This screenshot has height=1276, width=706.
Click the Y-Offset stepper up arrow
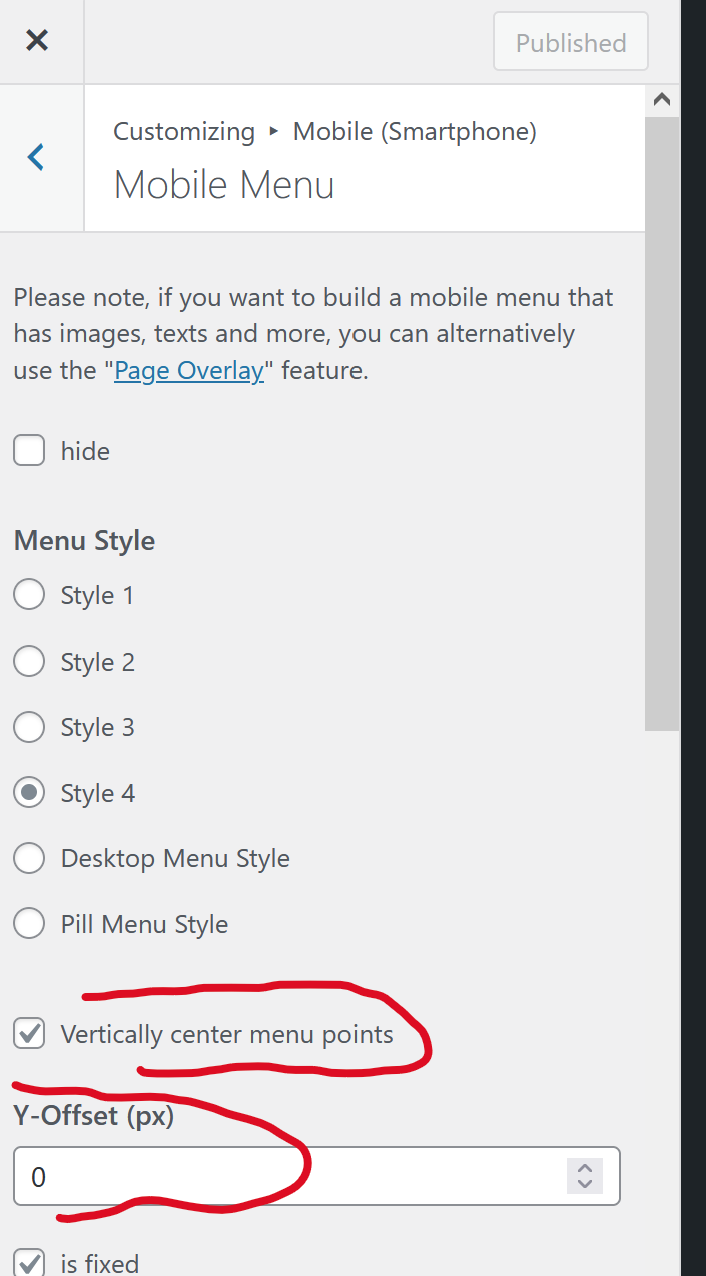coord(584,1169)
